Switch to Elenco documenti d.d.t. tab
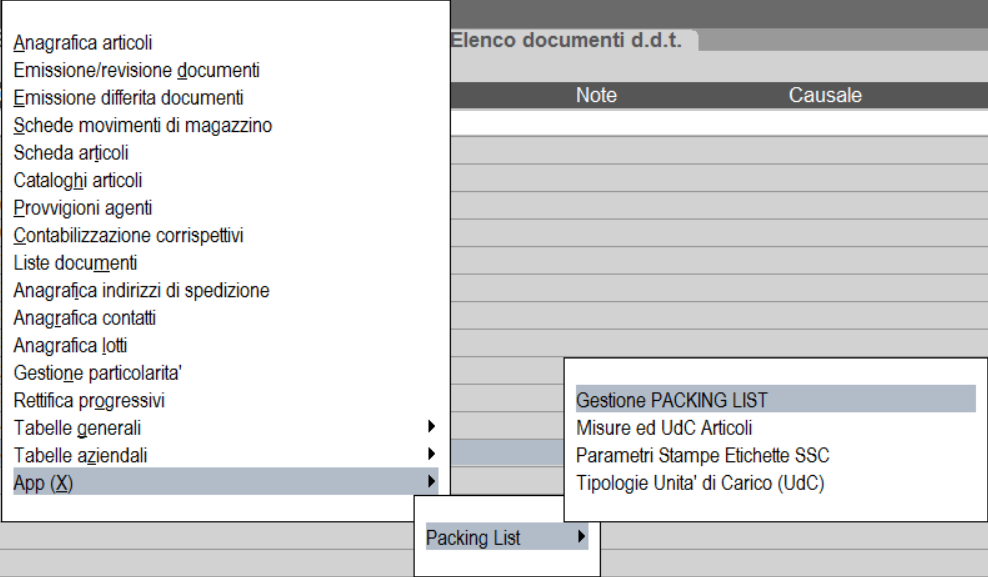 [x=566, y=41]
